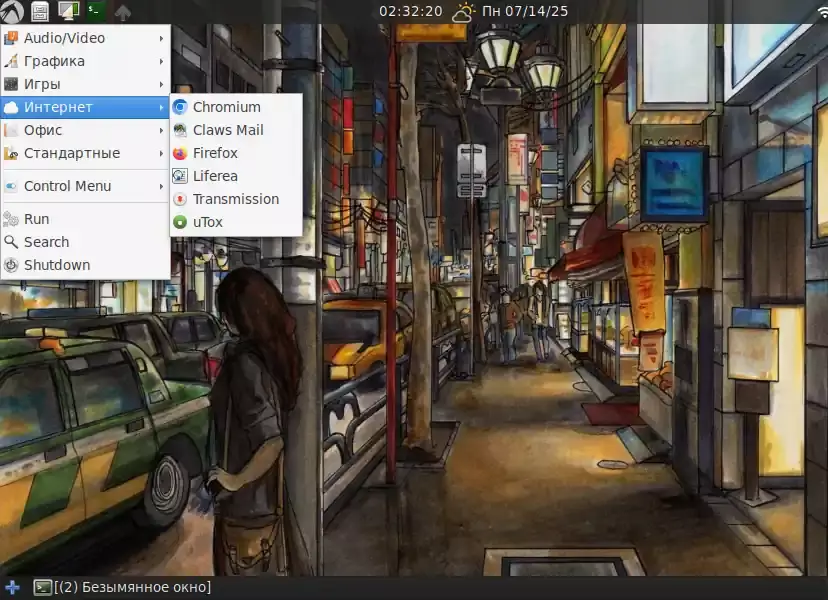Click the Игры category icon

click(11, 85)
